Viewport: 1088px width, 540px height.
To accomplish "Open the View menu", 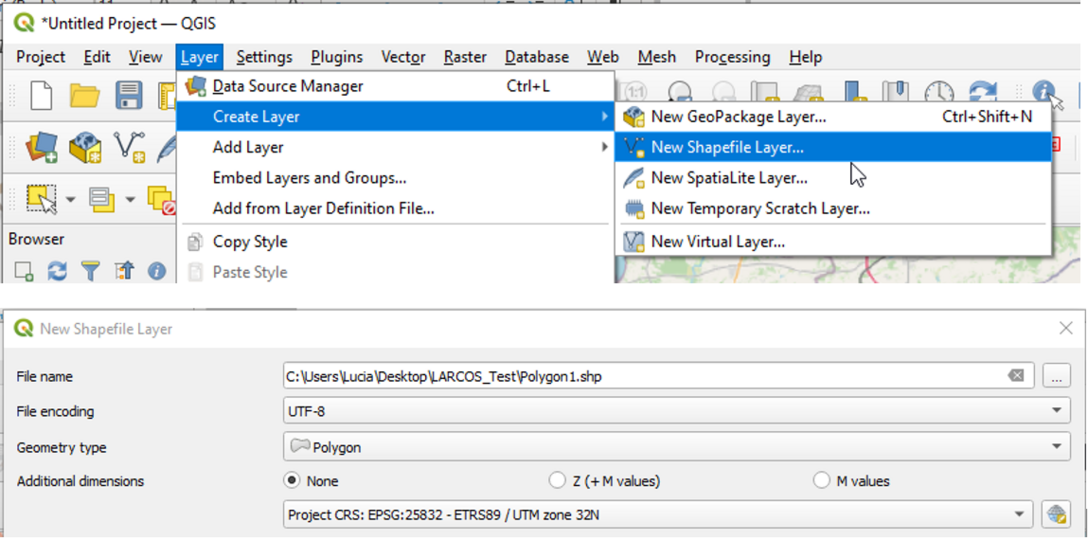I will [146, 57].
